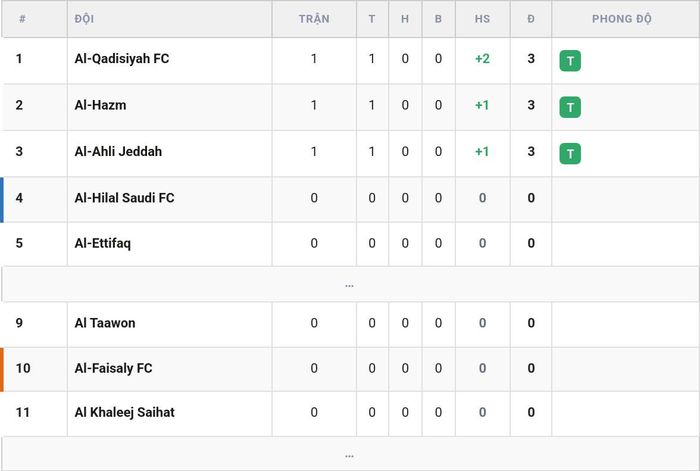
Task: Click the green T form badge for Al-Hazm
Action: click(570, 107)
